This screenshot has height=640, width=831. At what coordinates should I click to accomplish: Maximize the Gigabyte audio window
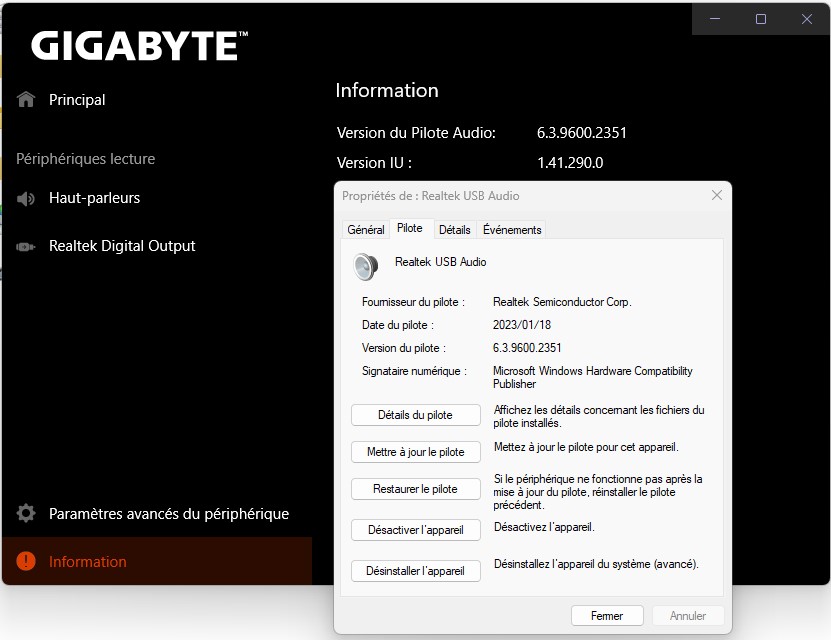(x=761, y=19)
